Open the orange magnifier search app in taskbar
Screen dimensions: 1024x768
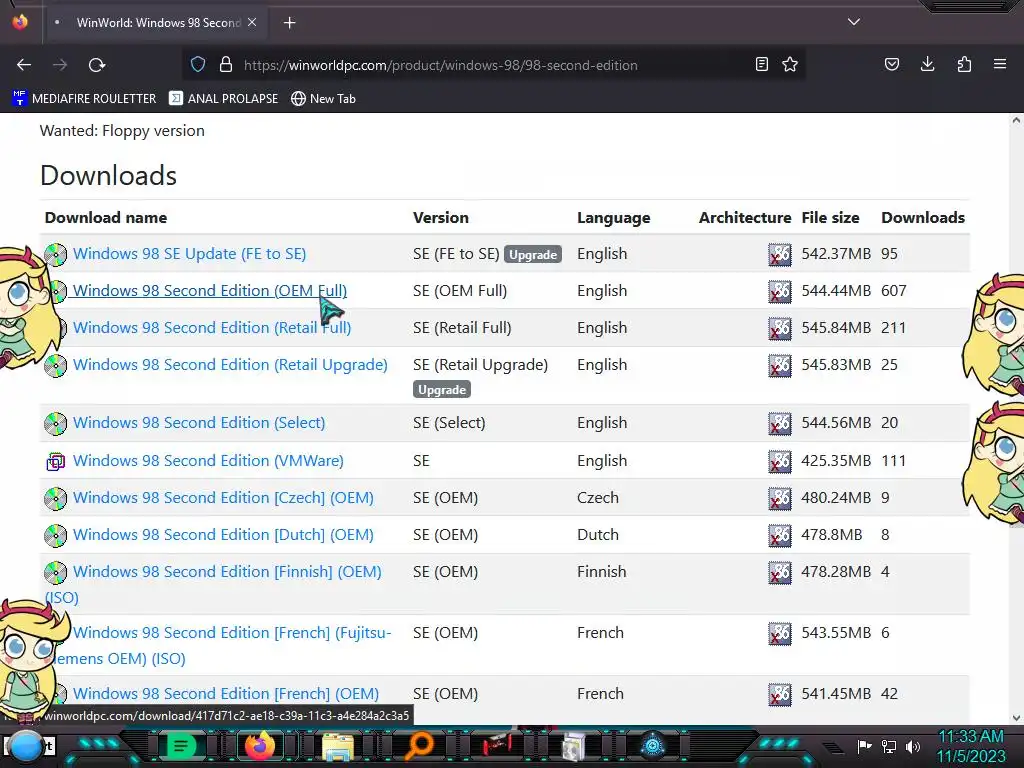(417, 746)
